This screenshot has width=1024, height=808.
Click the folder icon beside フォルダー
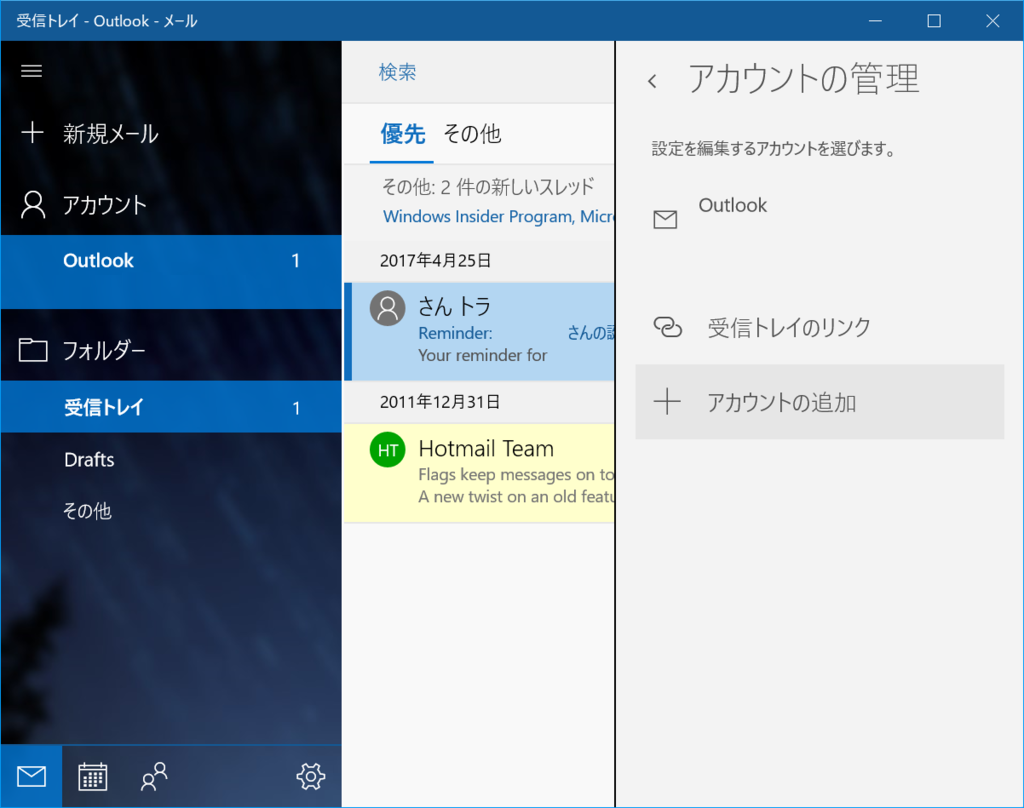coord(33,350)
